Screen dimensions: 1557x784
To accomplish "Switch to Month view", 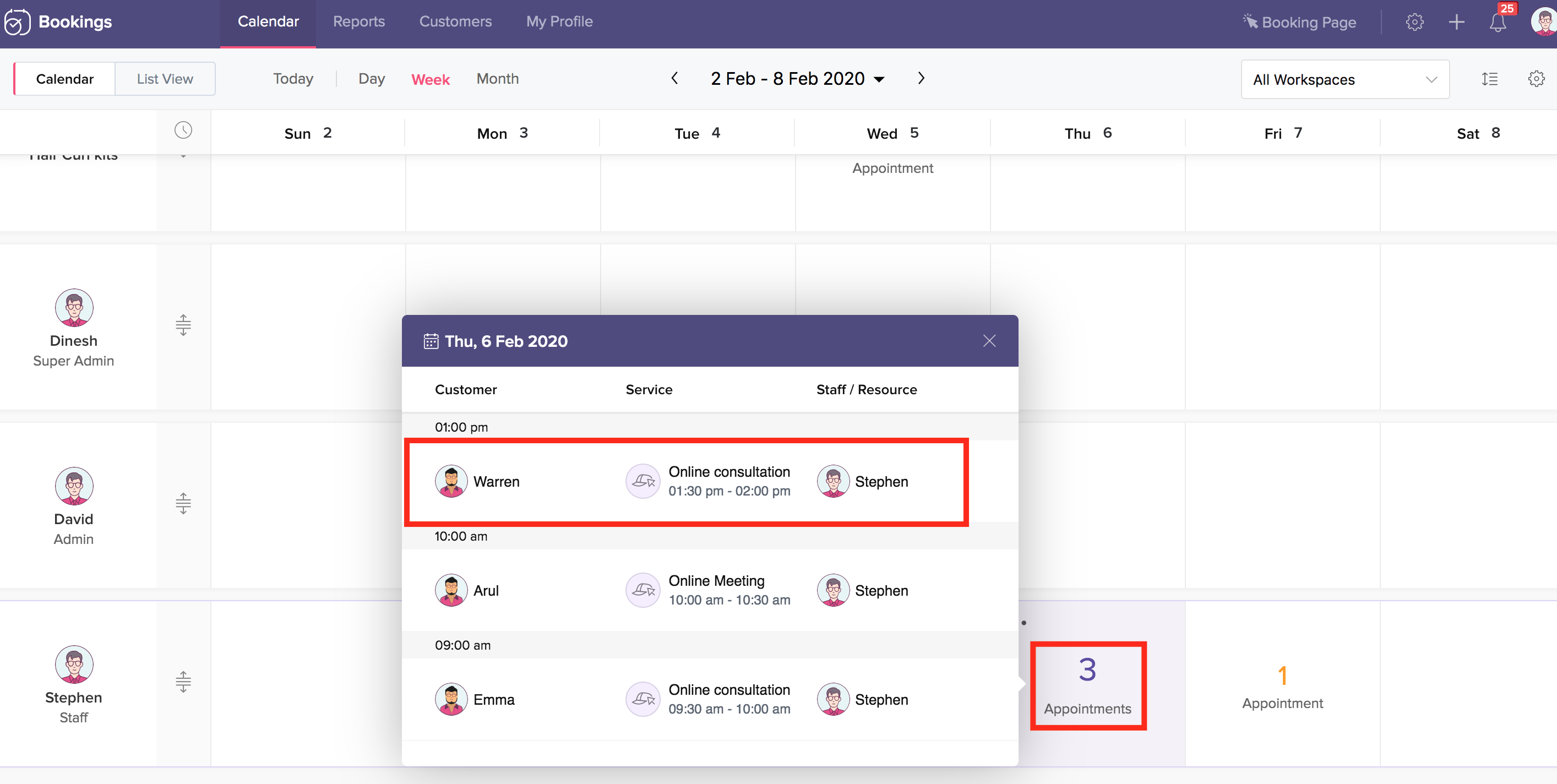I will click(497, 79).
